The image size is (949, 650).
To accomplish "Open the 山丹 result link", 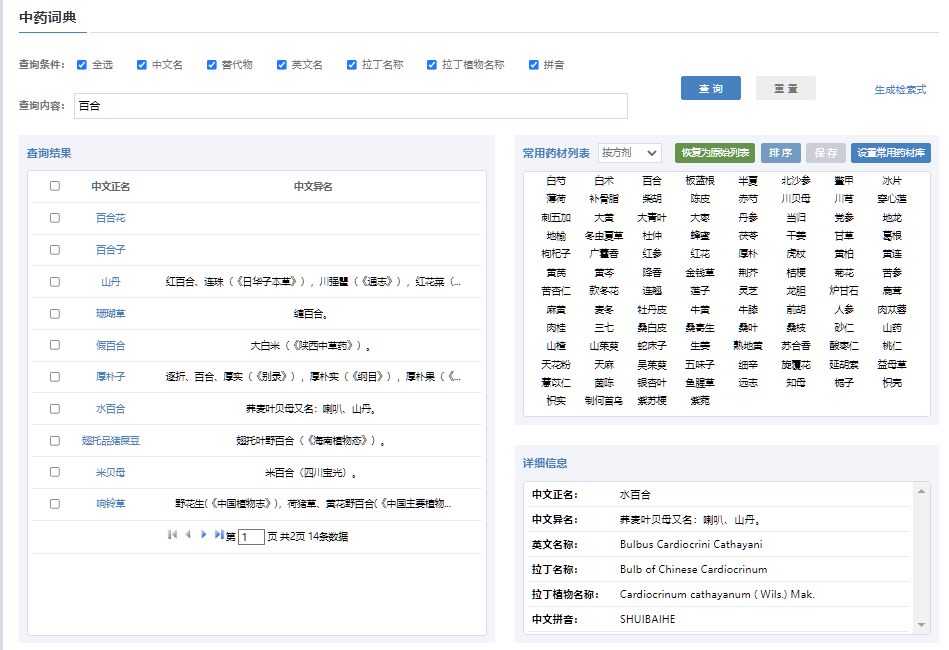I will pyautogui.click(x=111, y=282).
